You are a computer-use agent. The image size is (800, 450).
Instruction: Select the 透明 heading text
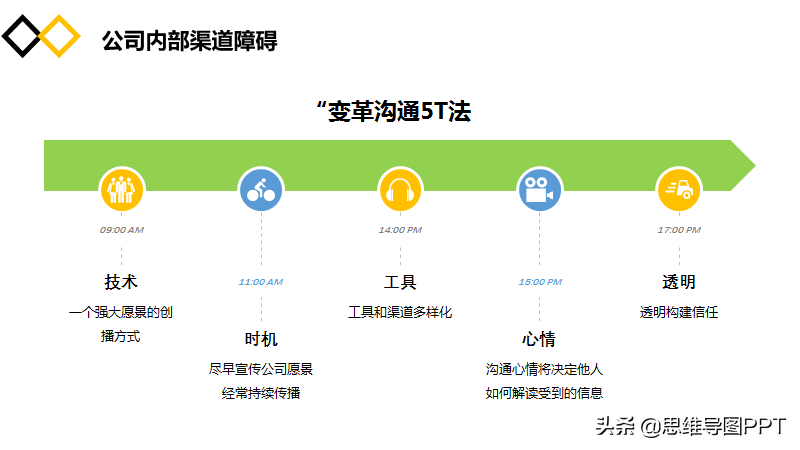[x=679, y=282]
